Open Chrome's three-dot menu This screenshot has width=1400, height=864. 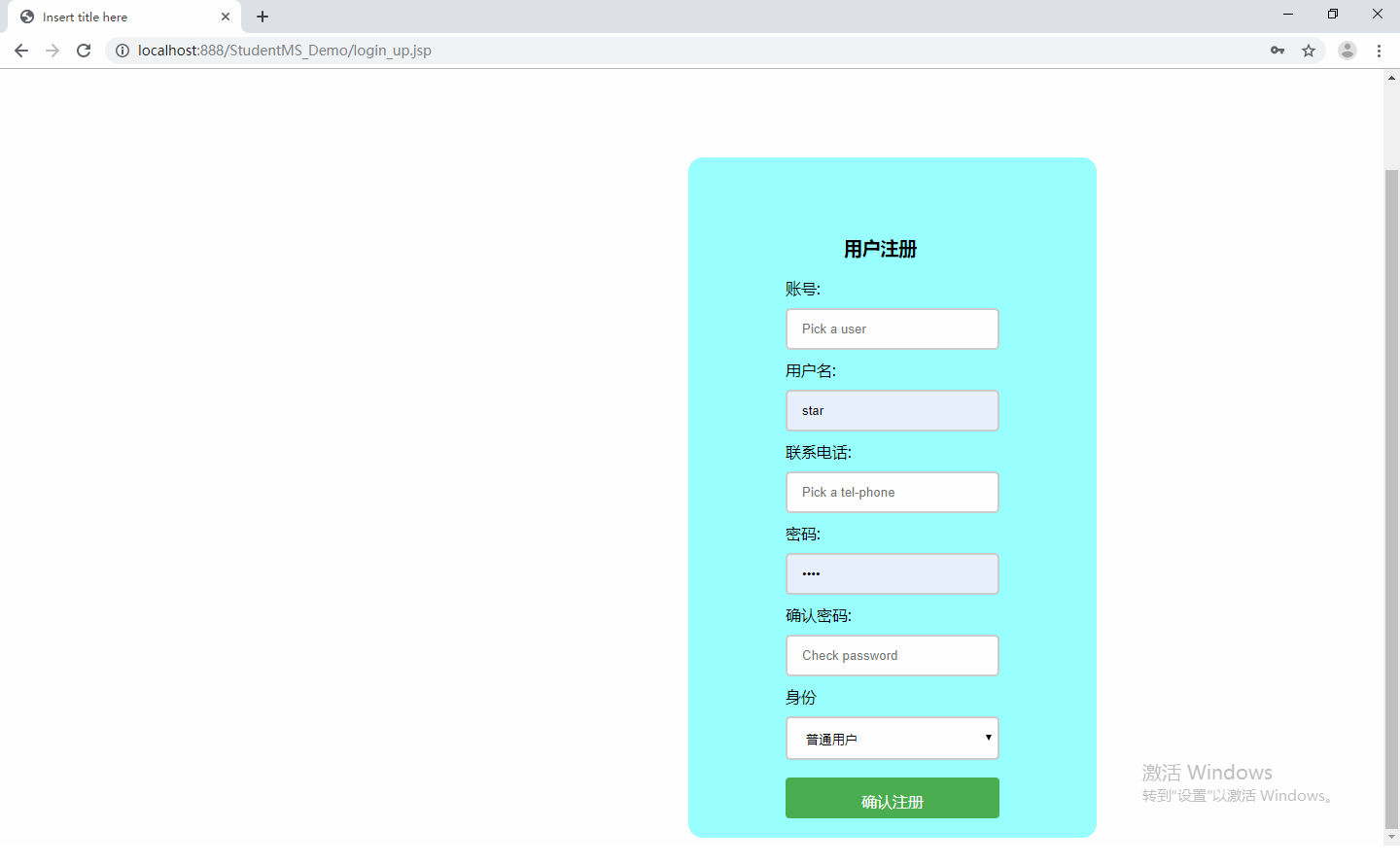click(x=1380, y=51)
